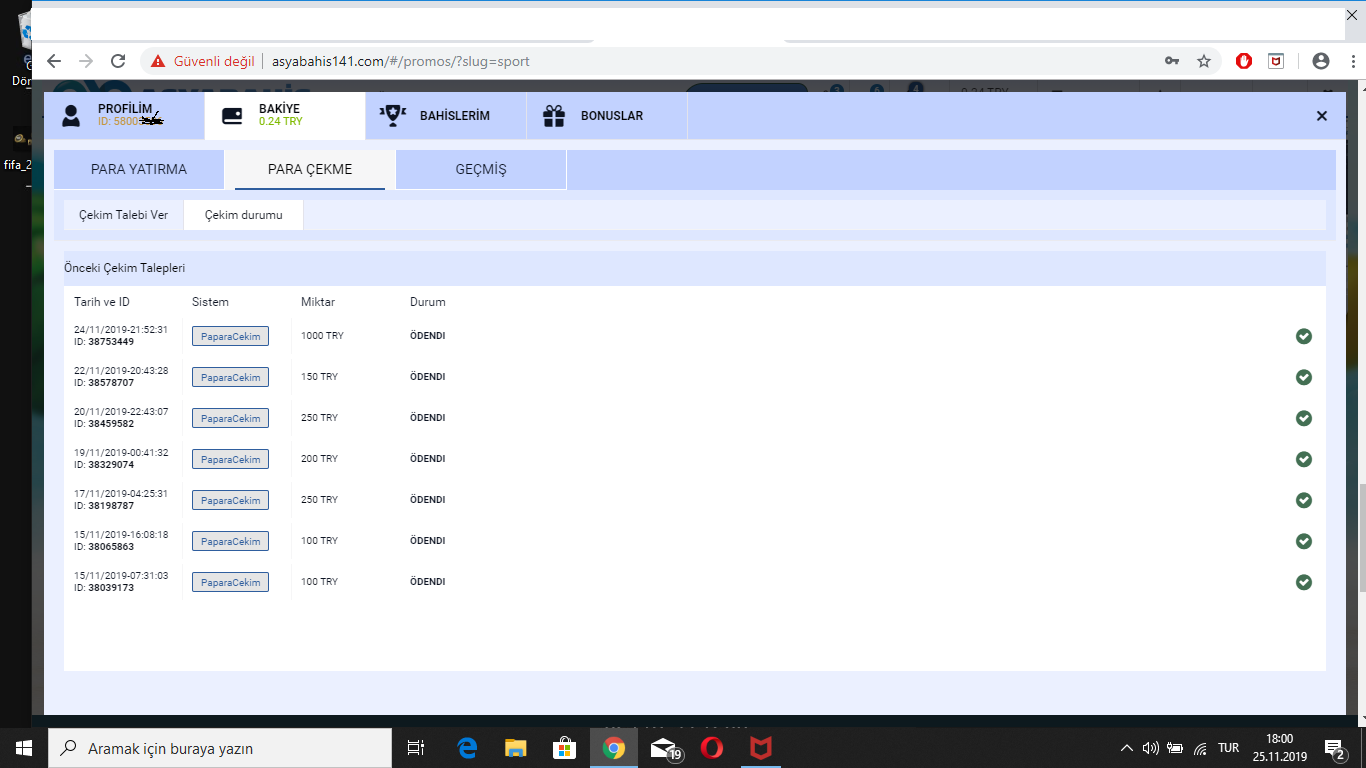Click PaparaCekim button for 150 TRY row

coord(230,377)
